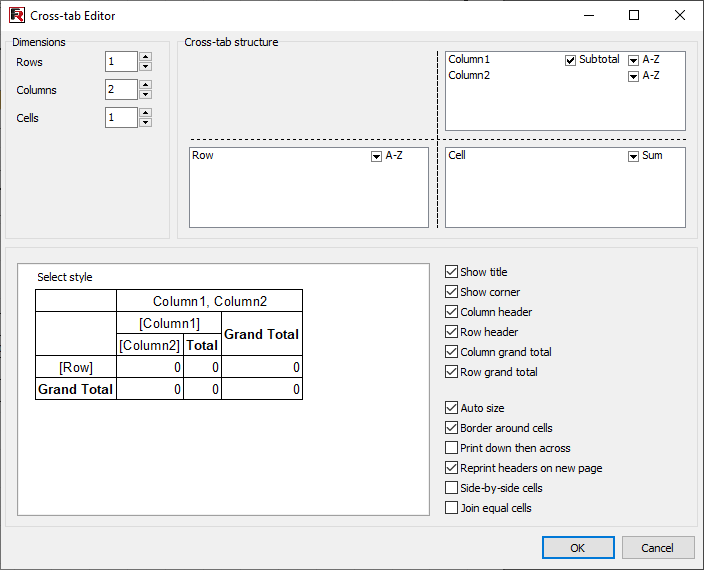Select the Row item in the structure
The height and width of the screenshot is (570, 704).
coord(203,155)
